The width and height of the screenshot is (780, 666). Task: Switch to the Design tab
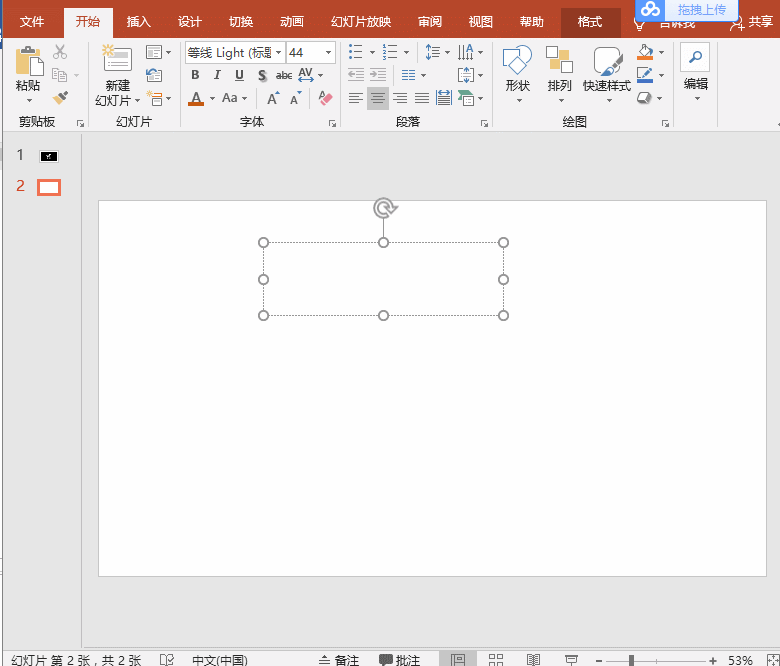click(x=190, y=22)
